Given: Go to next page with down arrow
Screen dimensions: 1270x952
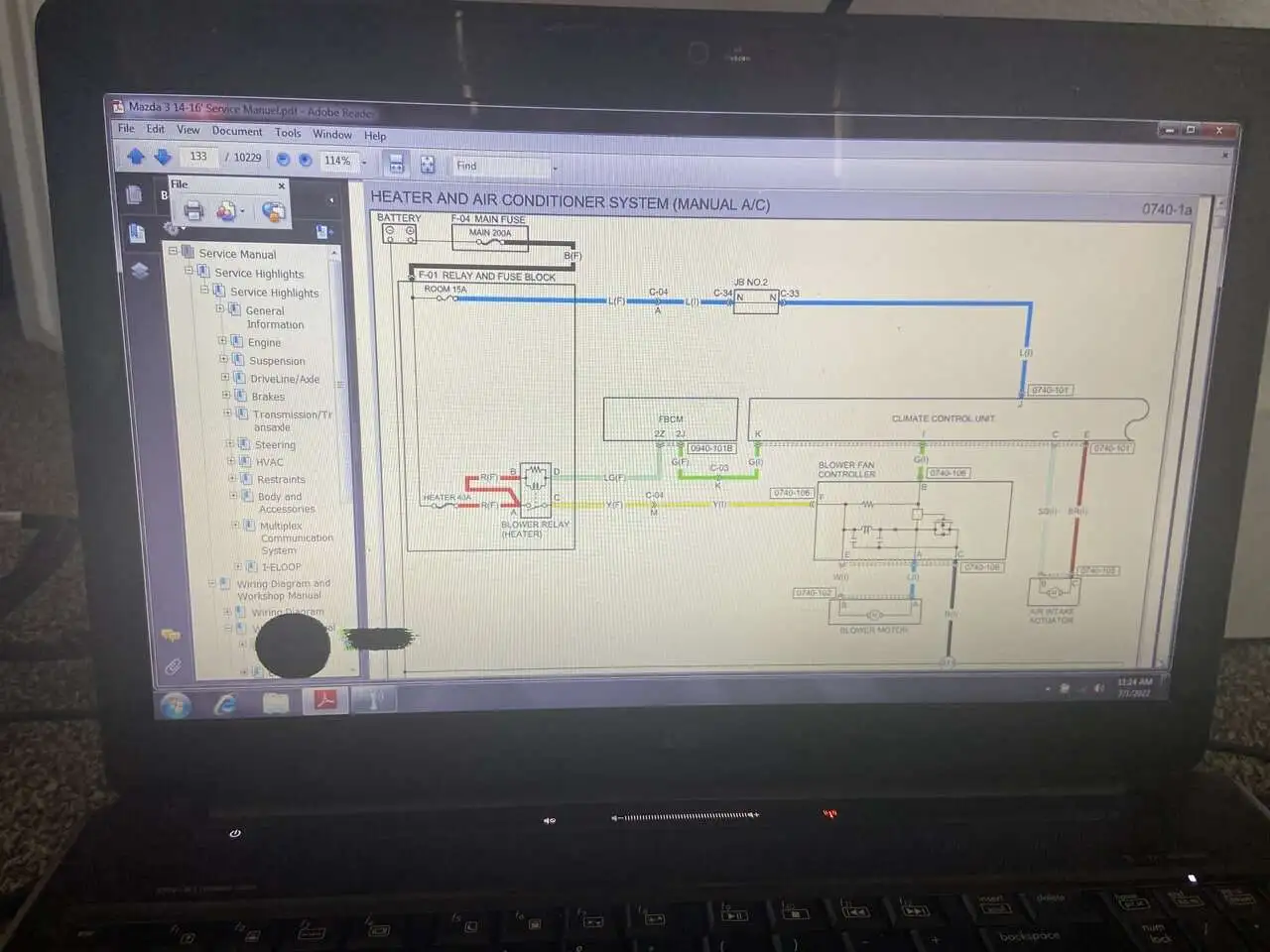Looking at the screenshot, I should pos(163,156).
